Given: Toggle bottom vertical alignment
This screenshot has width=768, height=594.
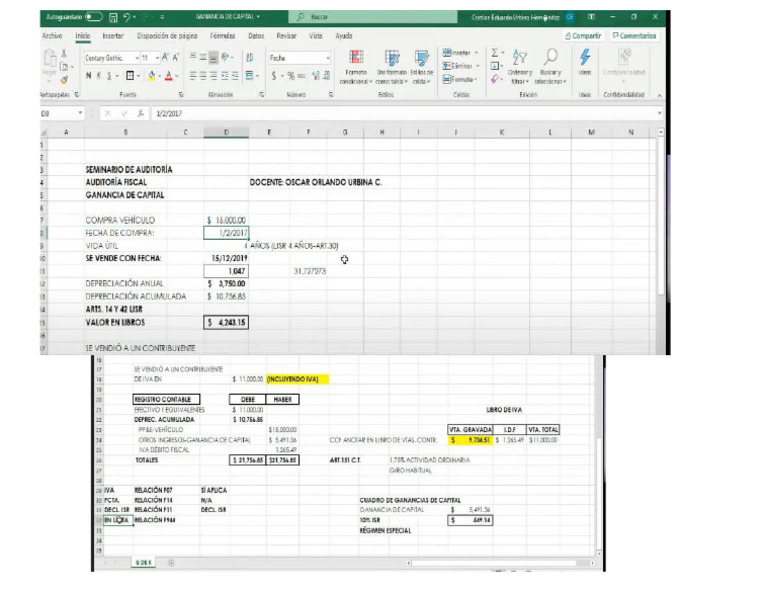Looking at the screenshot, I should coord(213,57).
